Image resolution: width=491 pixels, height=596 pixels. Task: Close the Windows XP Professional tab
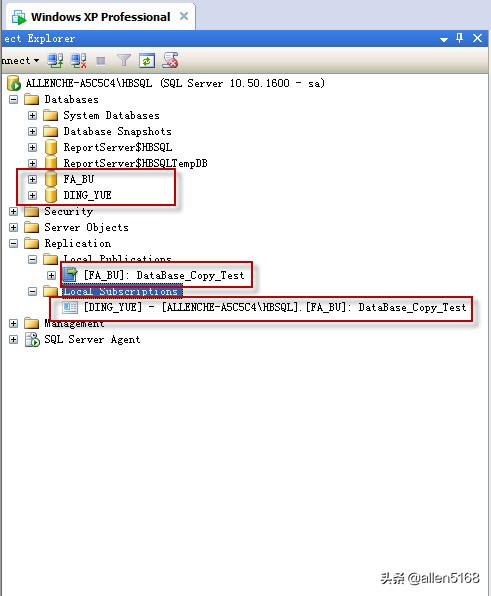[184, 16]
